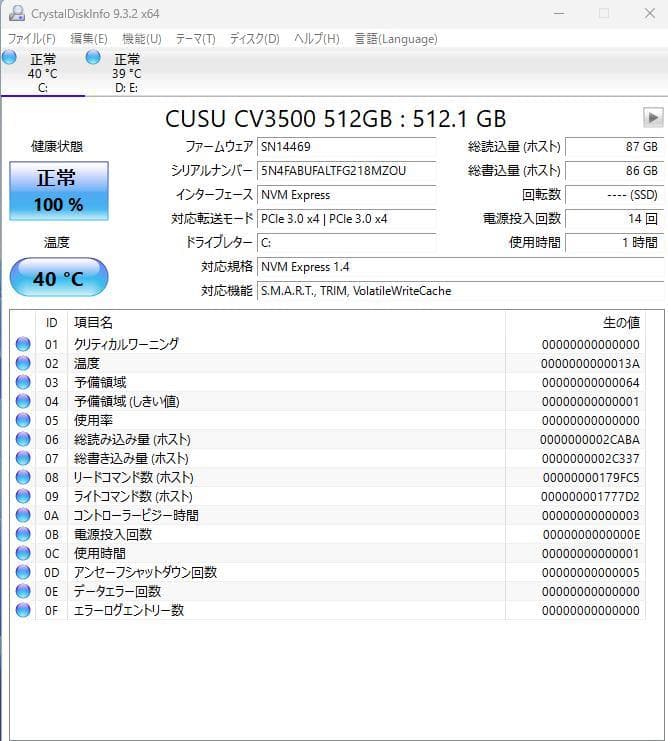
Task: Close the CrystalDiskInfo window
Action: point(650,13)
